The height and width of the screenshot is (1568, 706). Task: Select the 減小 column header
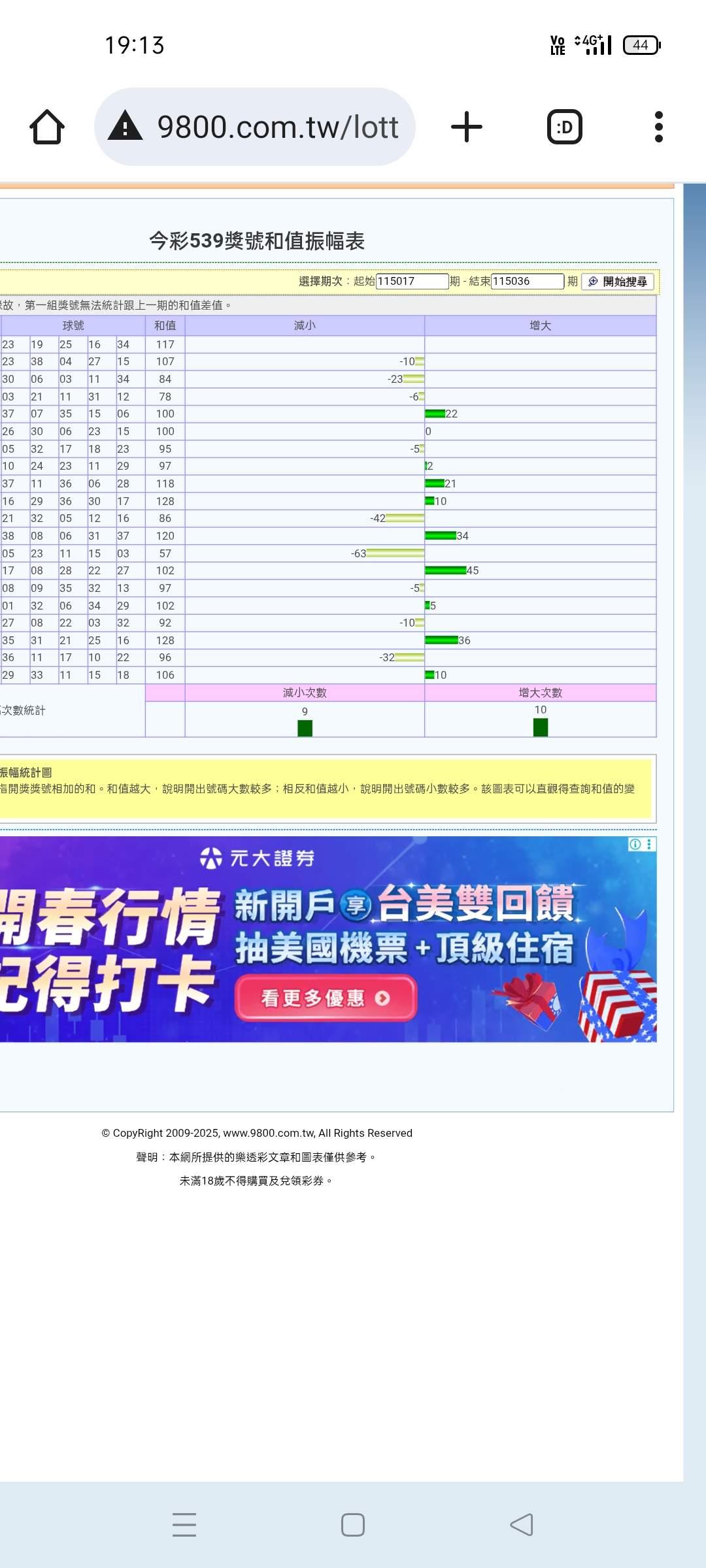(x=305, y=325)
